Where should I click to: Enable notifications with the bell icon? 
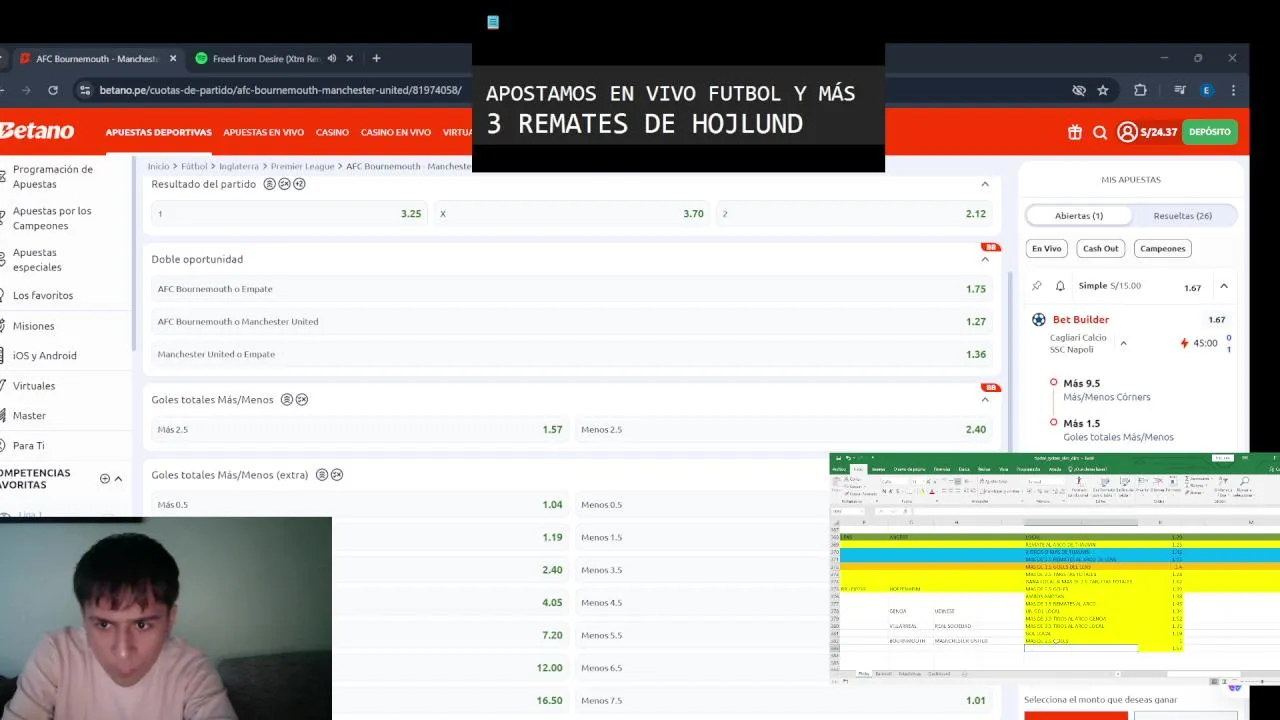click(x=1060, y=286)
